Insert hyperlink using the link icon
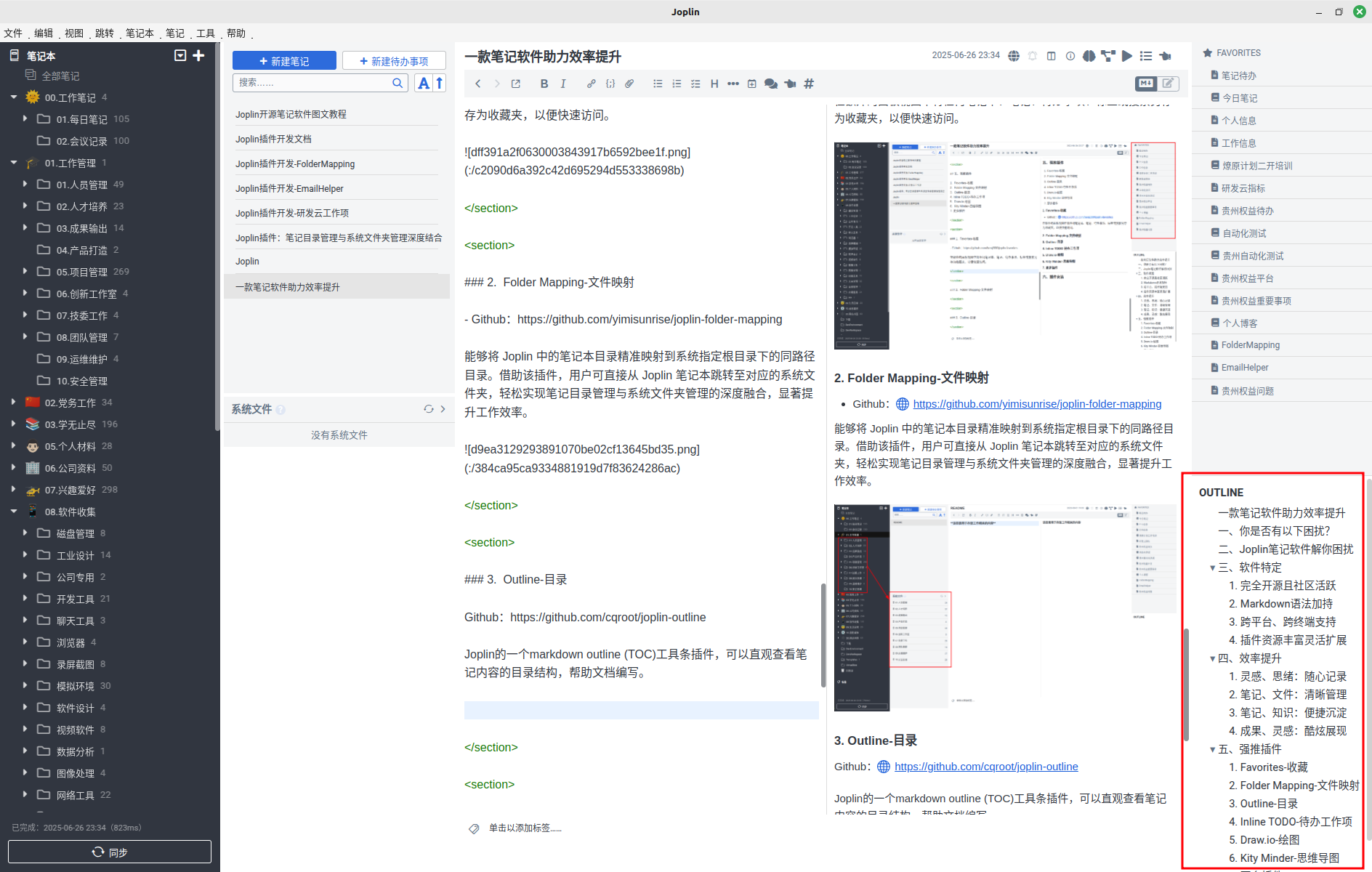 [x=592, y=84]
